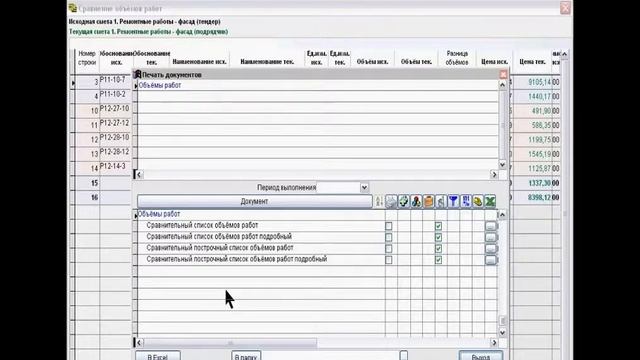This screenshot has height=360, width=640.
Task: Click the В папку button
Action: tap(246, 356)
